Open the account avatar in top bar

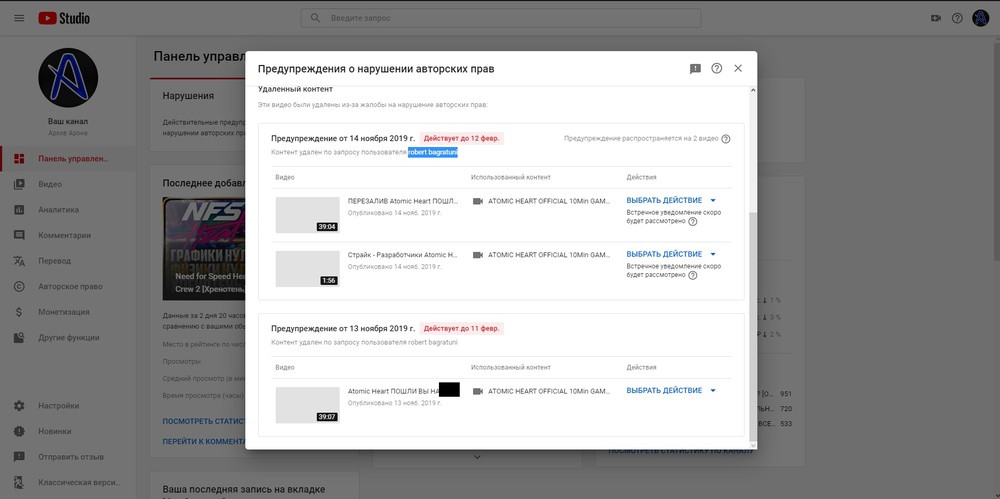point(980,18)
